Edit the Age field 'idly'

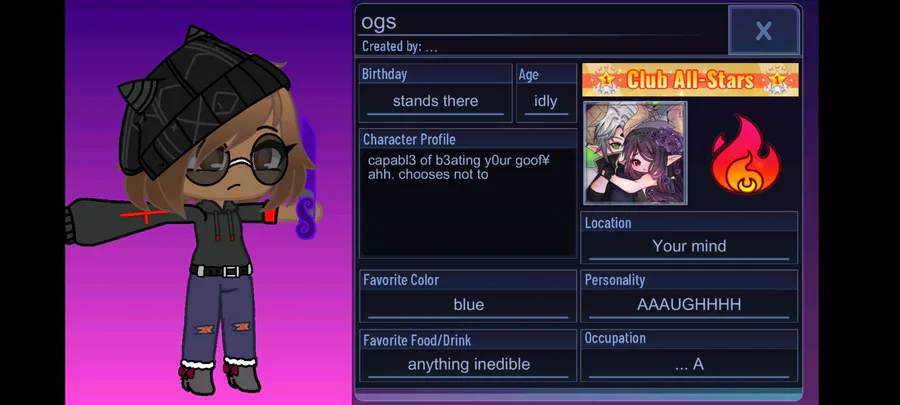[546, 102]
